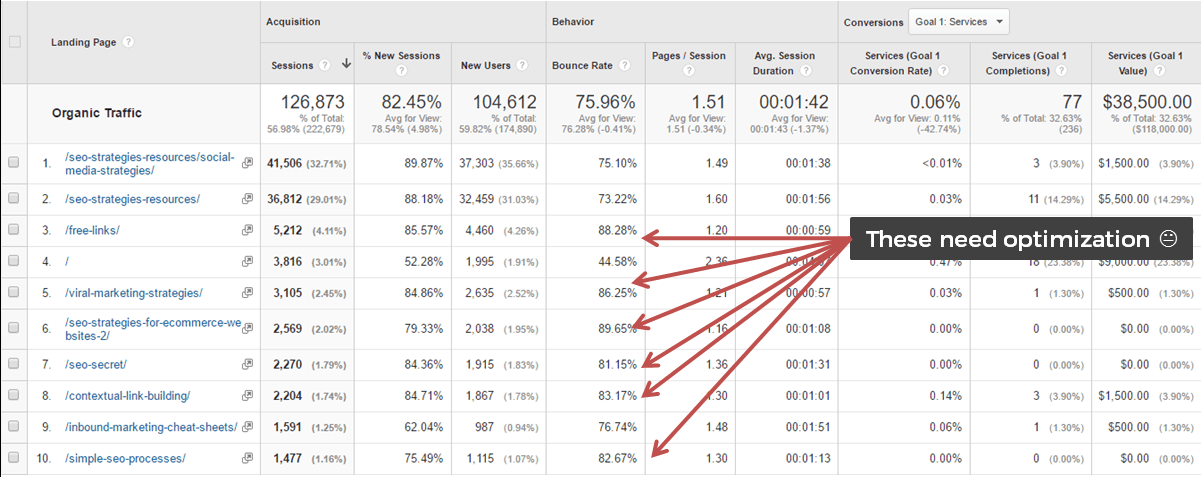The width and height of the screenshot is (1201, 477).
Task: Click the Sessions column sort arrow
Action: [x=346, y=65]
